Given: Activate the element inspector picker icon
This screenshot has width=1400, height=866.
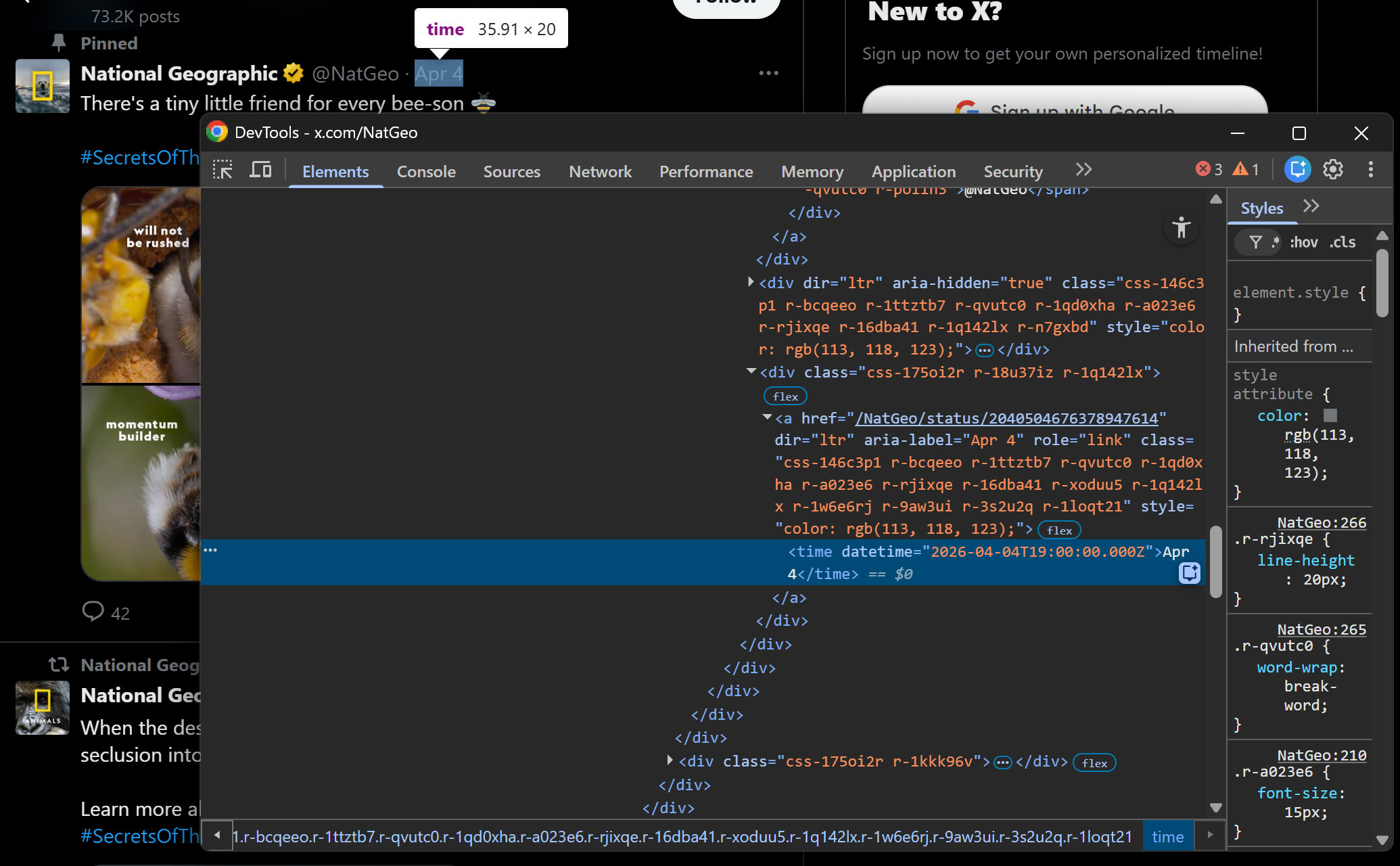Looking at the screenshot, I should (223, 170).
